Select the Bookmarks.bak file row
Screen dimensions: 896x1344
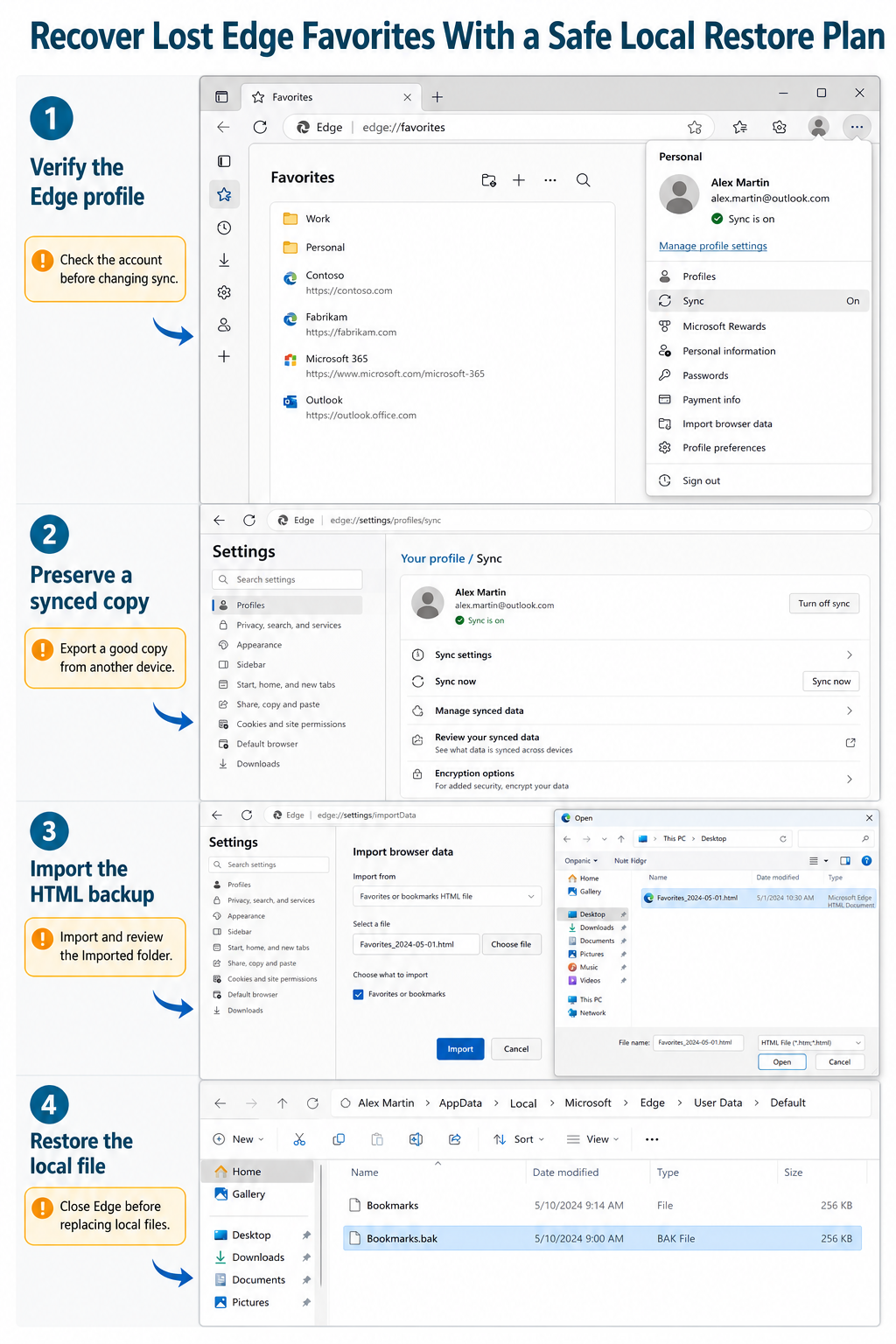(x=602, y=1238)
